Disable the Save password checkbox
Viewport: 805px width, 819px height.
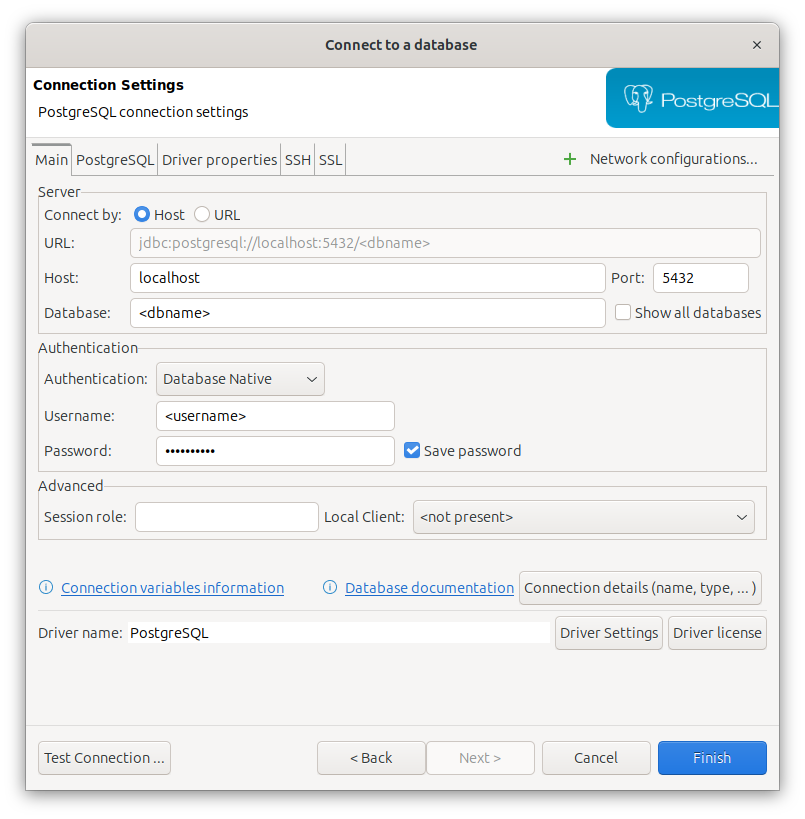(x=412, y=450)
